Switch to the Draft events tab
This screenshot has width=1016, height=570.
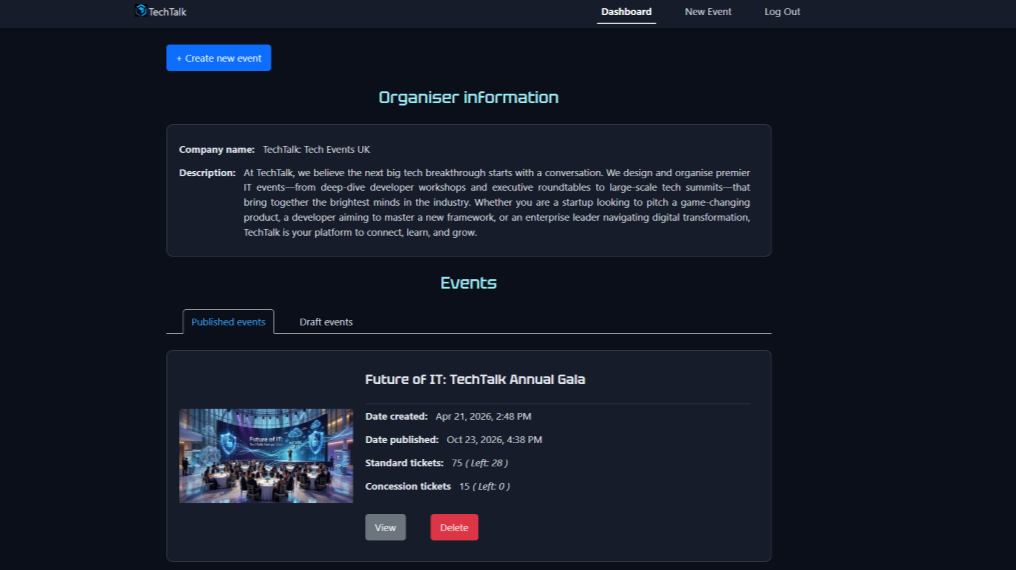point(326,322)
